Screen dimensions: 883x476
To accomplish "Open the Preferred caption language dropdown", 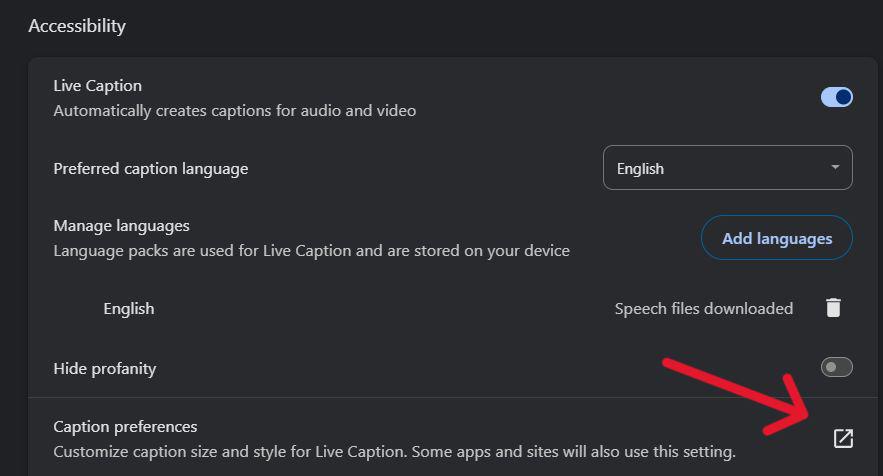I will 727,168.
